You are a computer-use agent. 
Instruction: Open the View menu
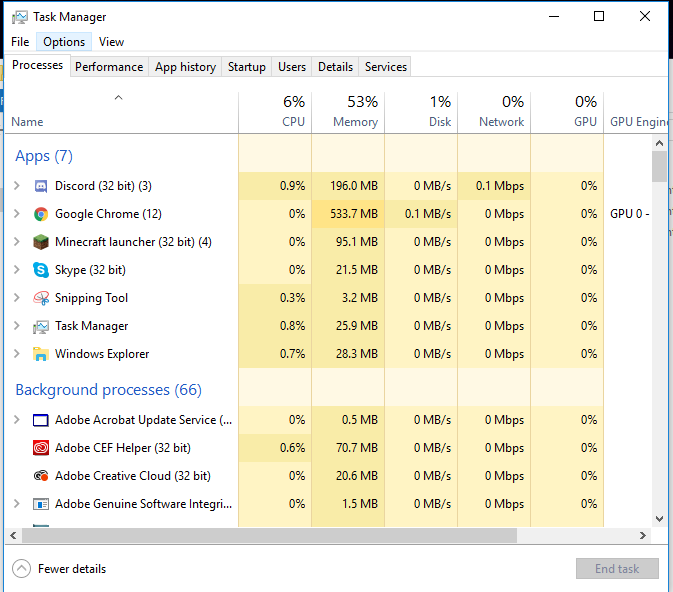point(111,42)
